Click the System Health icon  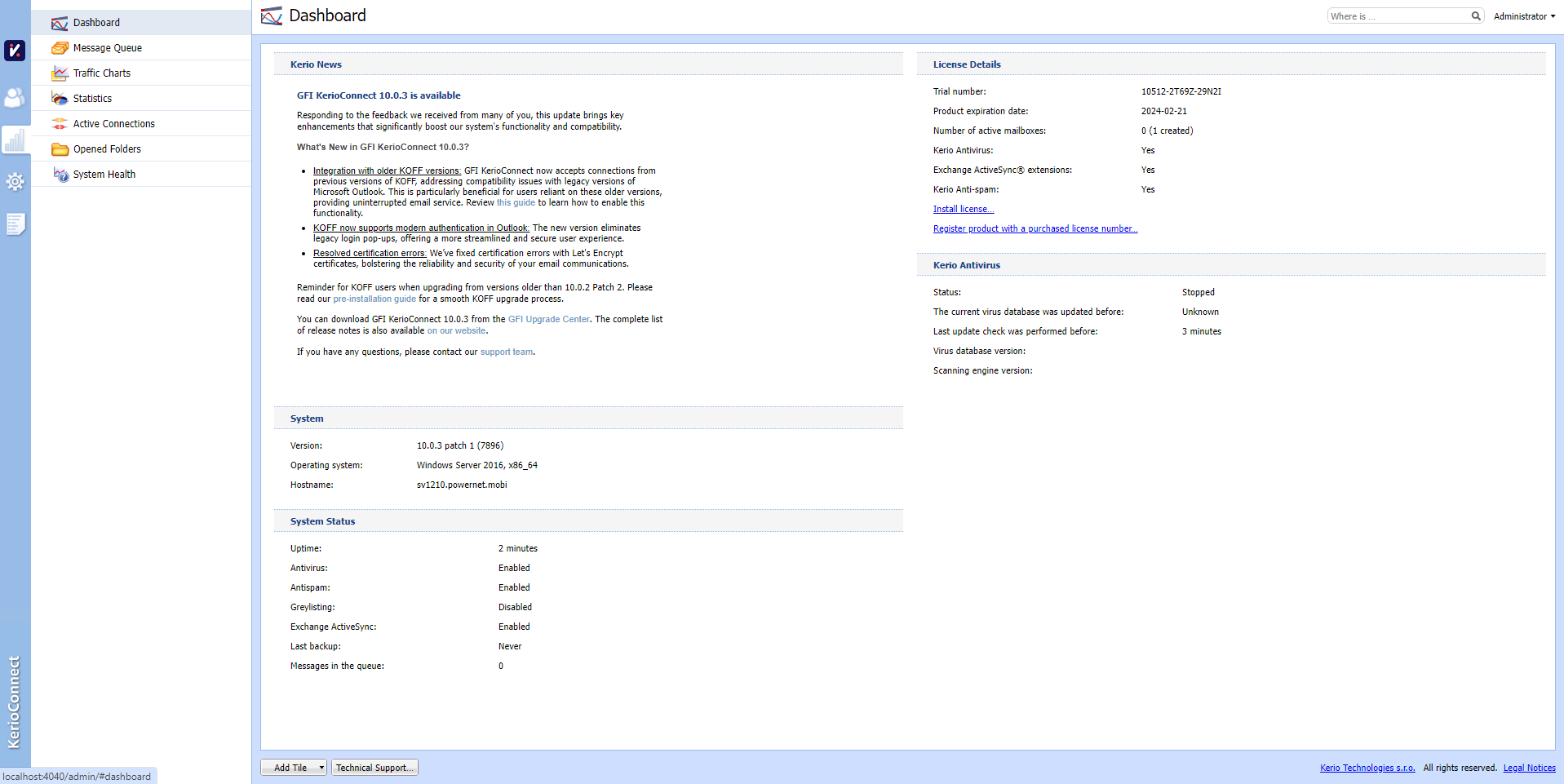[60, 175]
